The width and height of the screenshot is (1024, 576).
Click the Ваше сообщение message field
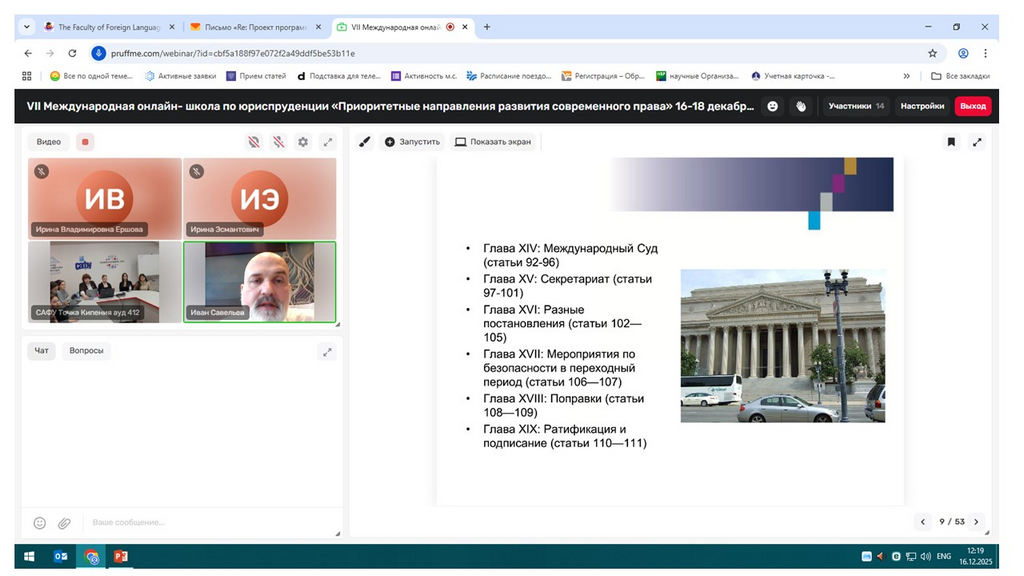200,522
